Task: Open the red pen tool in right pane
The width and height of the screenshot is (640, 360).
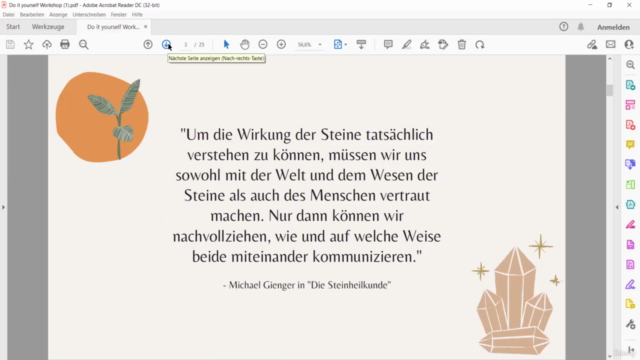Action: (x=630, y=224)
